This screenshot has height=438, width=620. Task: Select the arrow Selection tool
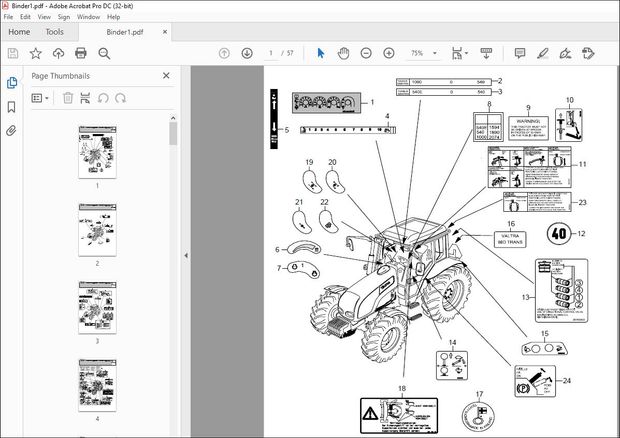tap(321, 53)
